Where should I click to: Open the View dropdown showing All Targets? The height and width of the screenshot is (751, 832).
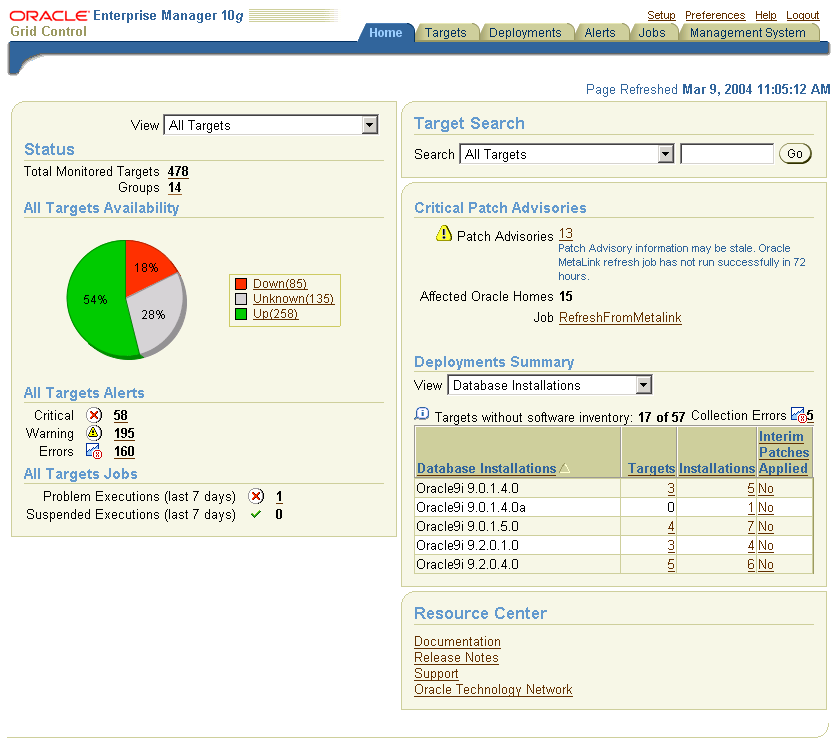point(370,124)
